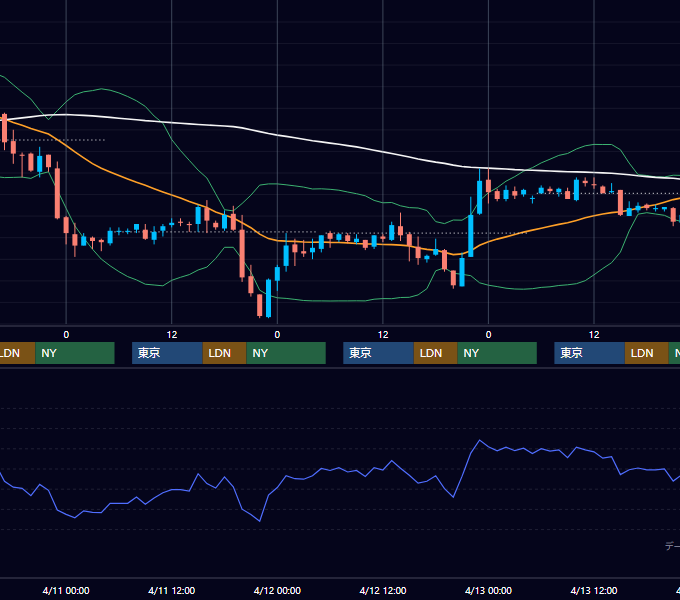Image resolution: width=680 pixels, height=600 pixels.
Task: Click the hour label 12 above 4/13 12:00
Action: pyautogui.click(x=594, y=335)
